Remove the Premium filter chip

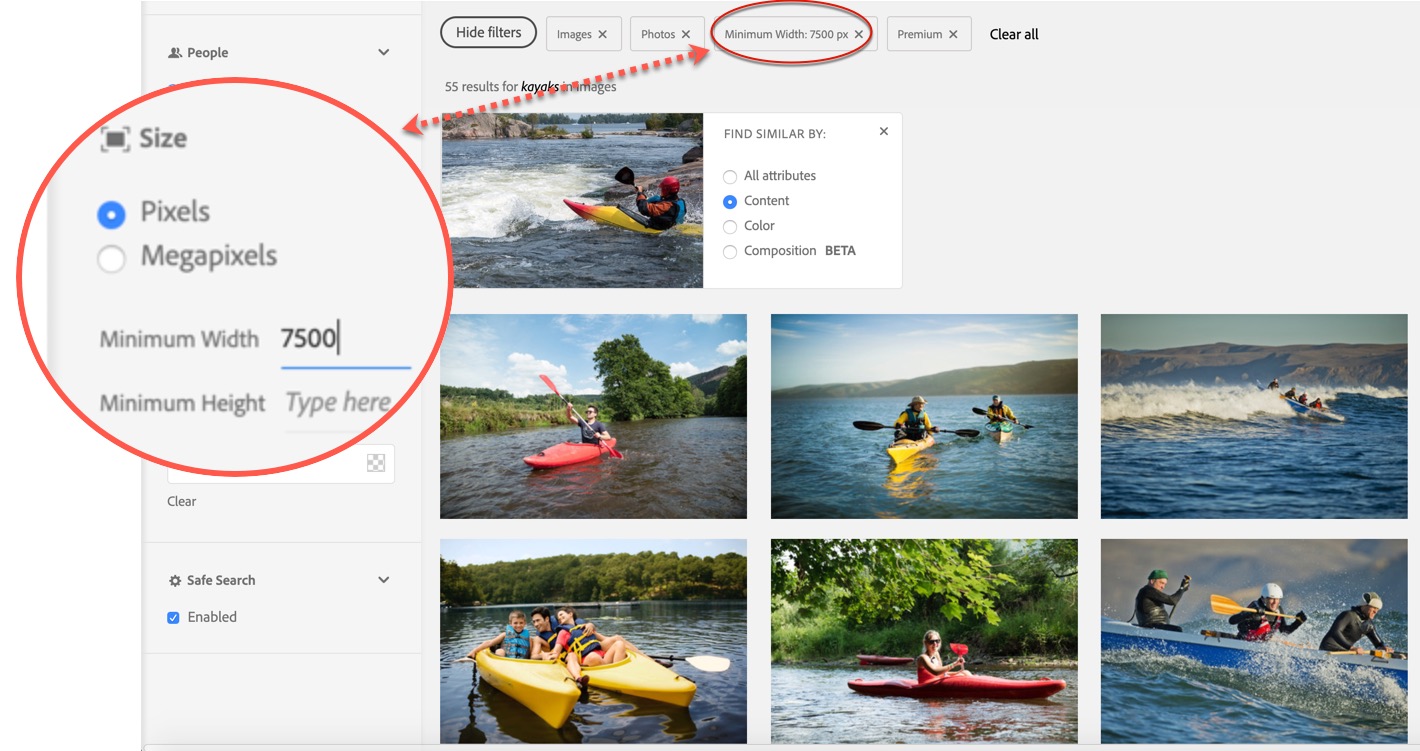953,34
